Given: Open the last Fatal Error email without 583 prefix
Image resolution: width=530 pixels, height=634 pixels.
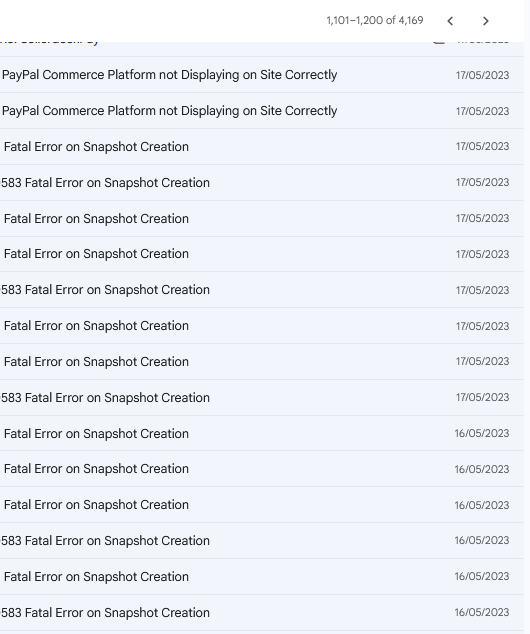Looking at the screenshot, I should (262, 577).
